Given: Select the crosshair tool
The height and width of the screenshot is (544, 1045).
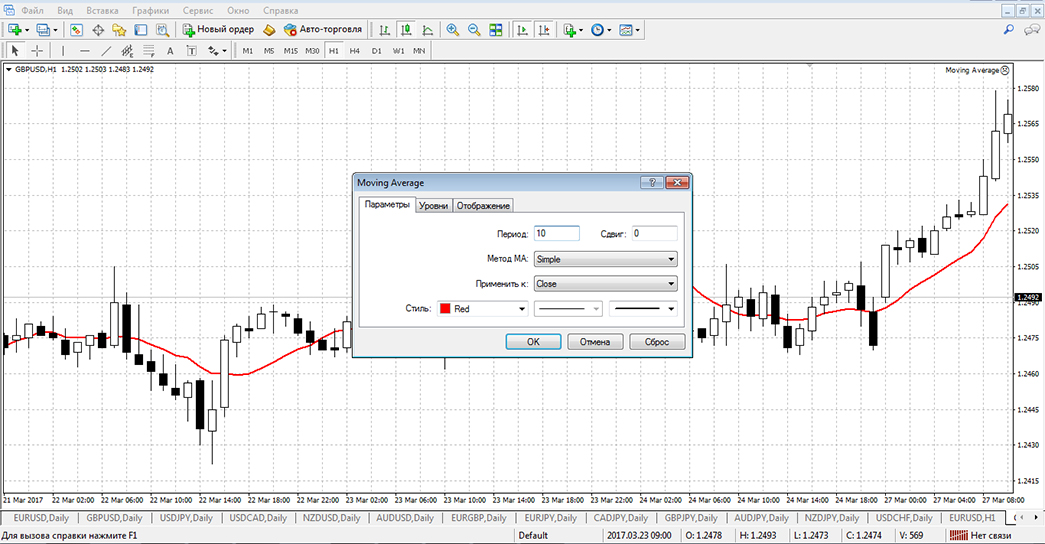Looking at the screenshot, I should click(x=37, y=51).
